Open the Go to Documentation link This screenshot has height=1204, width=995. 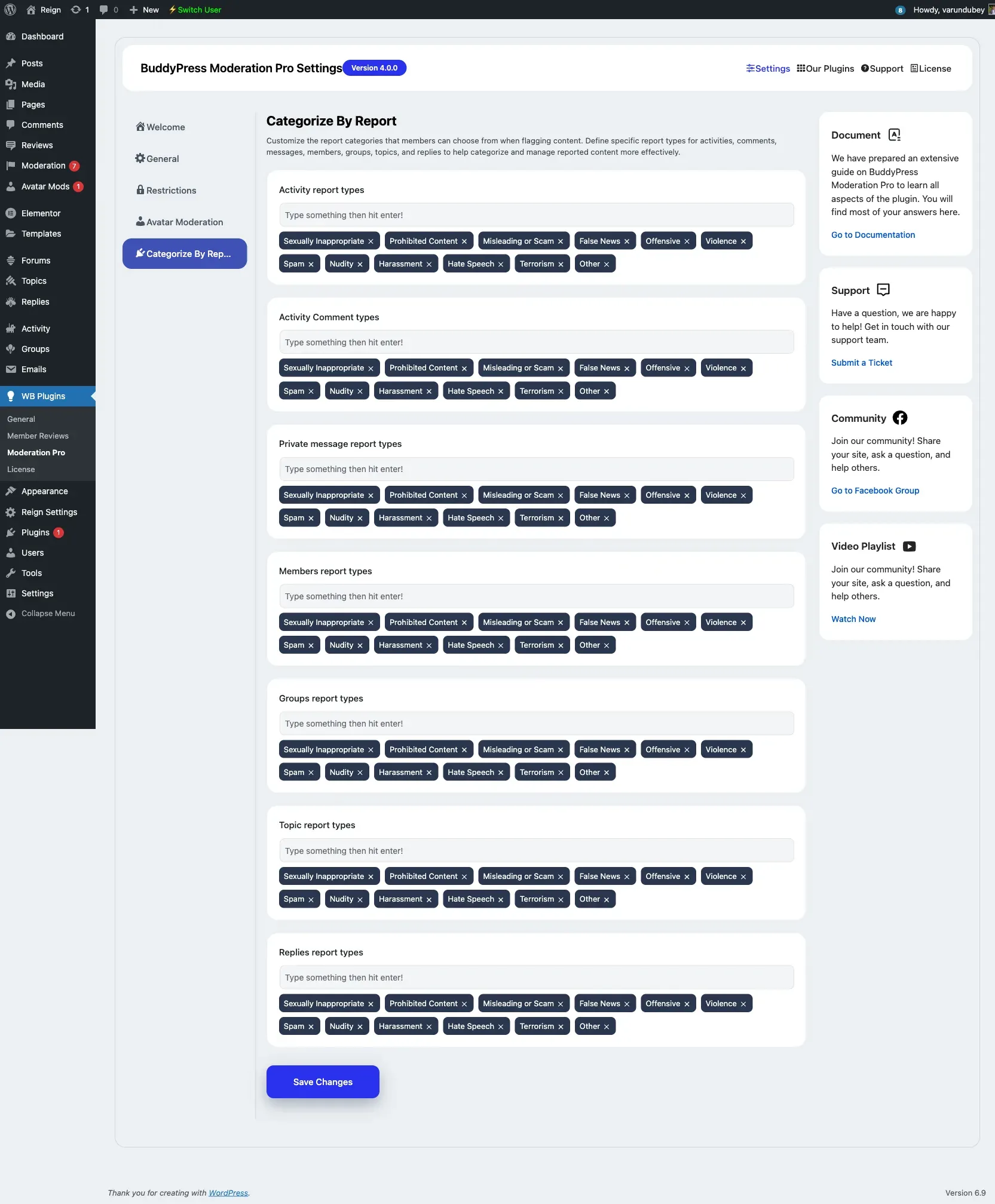(x=873, y=235)
